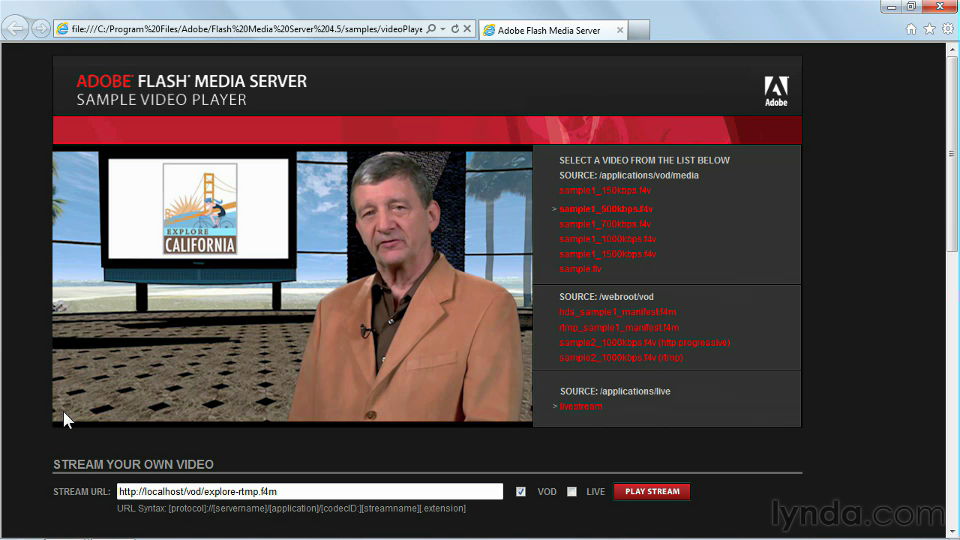Open rtmp_sample1_manifest.f4m stream

point(618,328)
